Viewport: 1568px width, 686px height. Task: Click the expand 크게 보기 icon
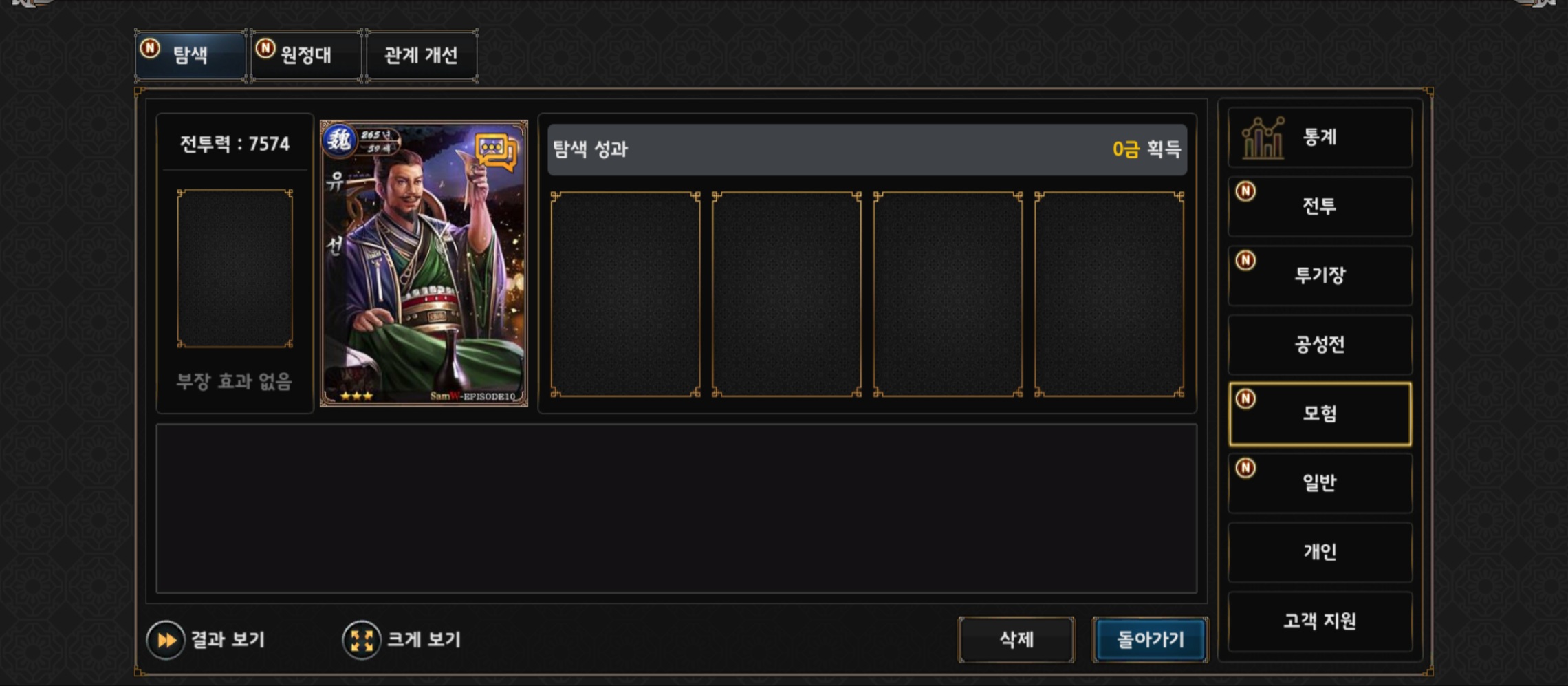click(361, 640)
